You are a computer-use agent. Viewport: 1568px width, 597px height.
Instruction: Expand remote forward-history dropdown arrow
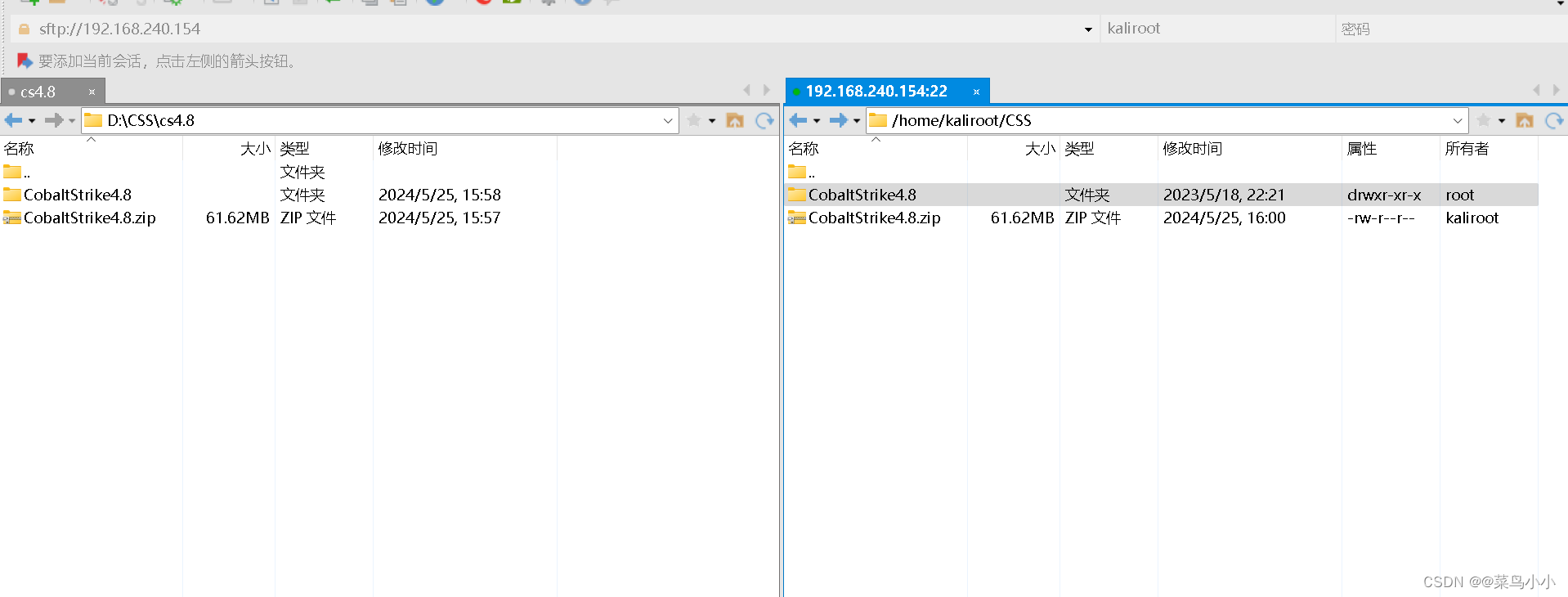click(x=857, y=121)
